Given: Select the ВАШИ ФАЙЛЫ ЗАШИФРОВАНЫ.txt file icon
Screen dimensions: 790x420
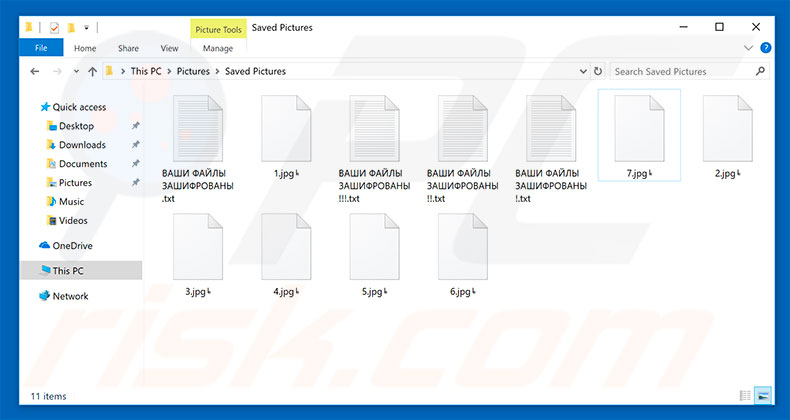Looking at the screenshot, I should click(198, 128).
